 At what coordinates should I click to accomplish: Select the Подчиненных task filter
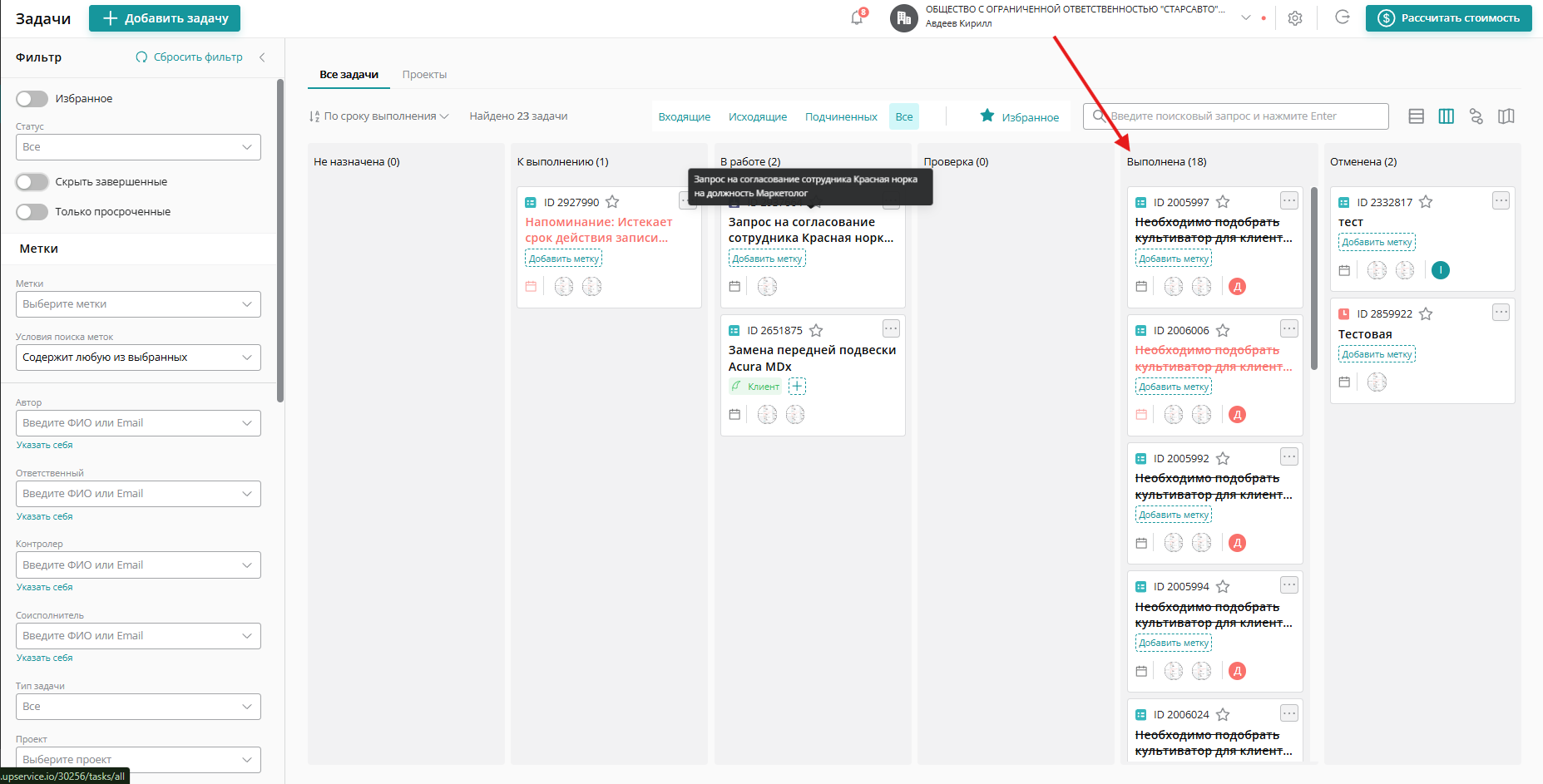click(841, 116)
